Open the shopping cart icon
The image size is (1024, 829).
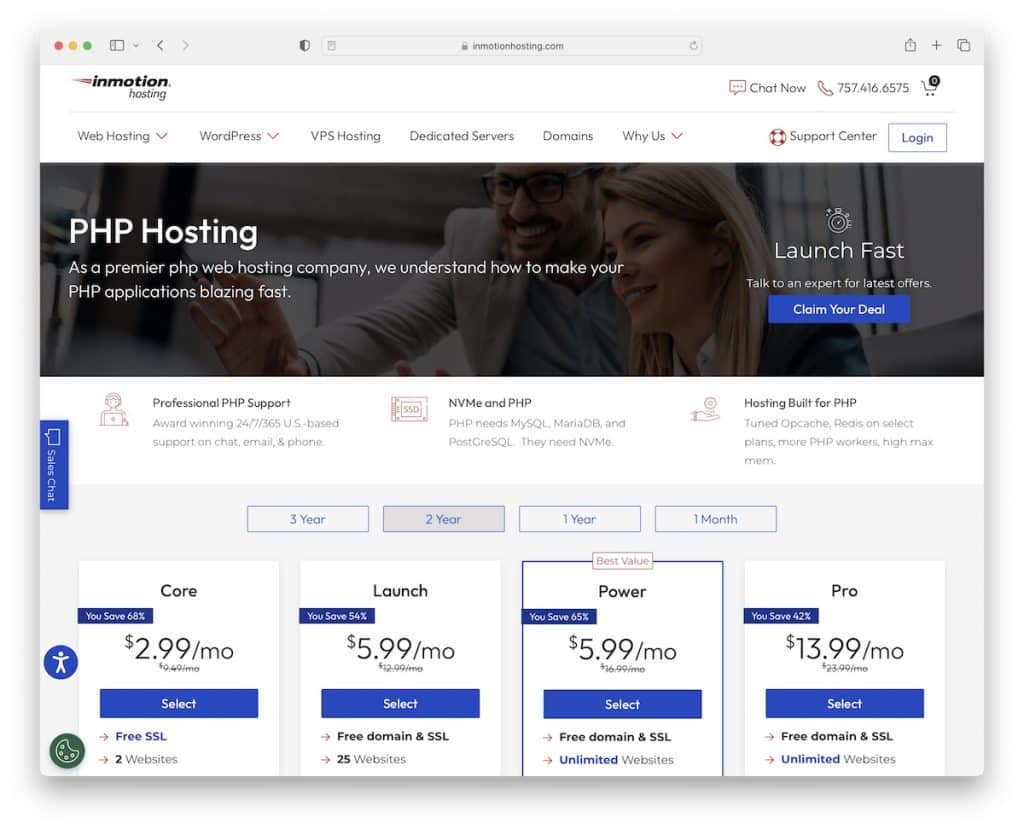pos(930,86)
